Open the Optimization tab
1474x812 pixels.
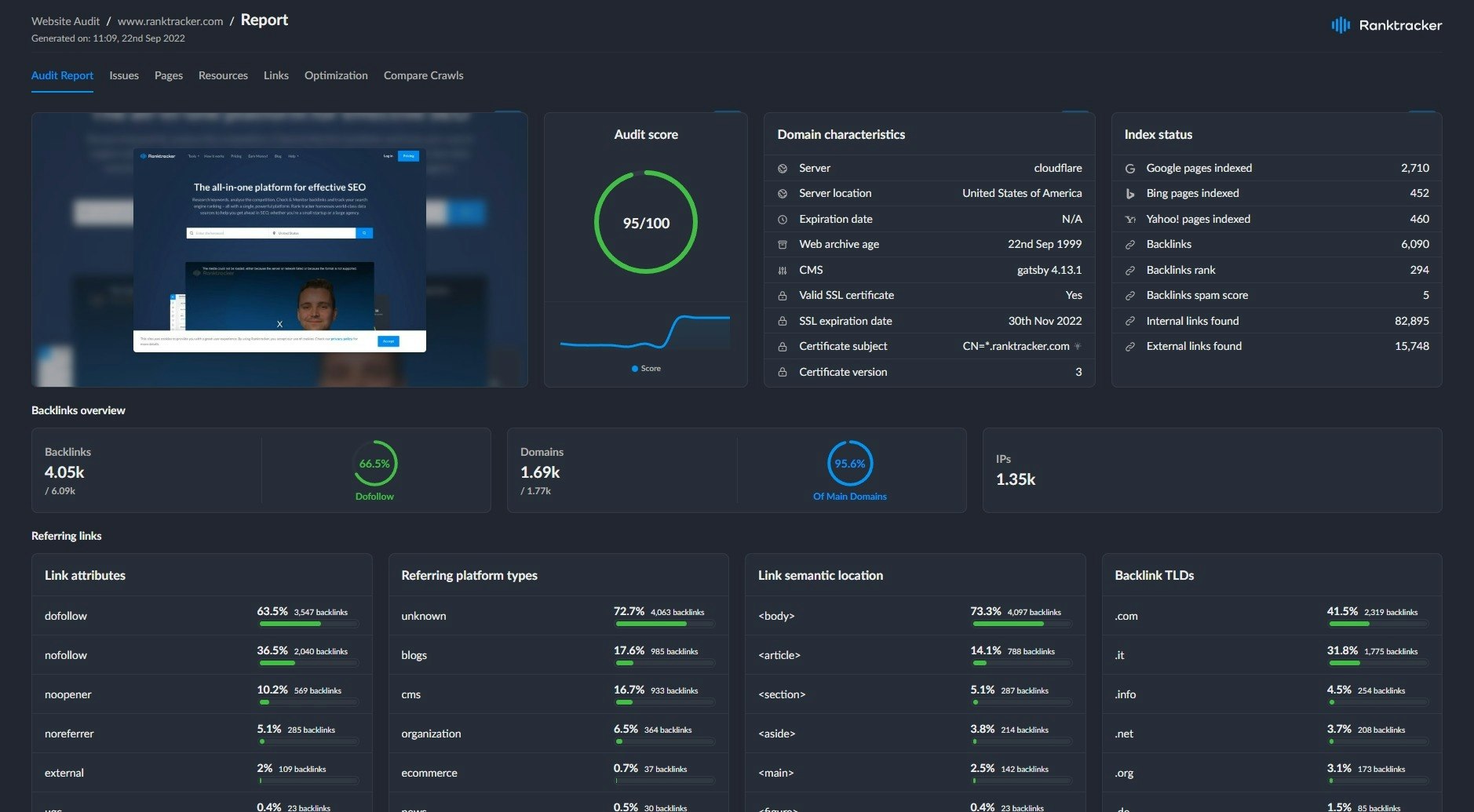point(336,75)
